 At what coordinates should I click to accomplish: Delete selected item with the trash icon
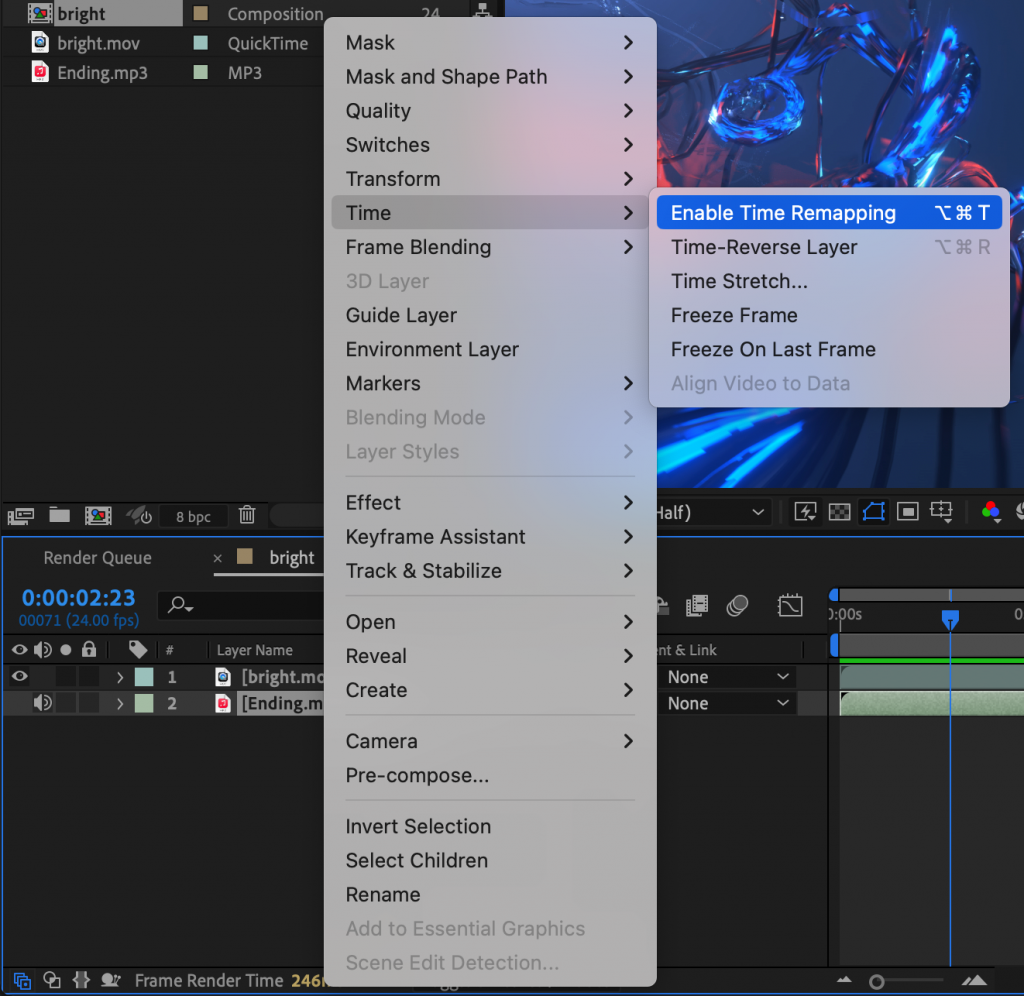click(x=246, y=516)
